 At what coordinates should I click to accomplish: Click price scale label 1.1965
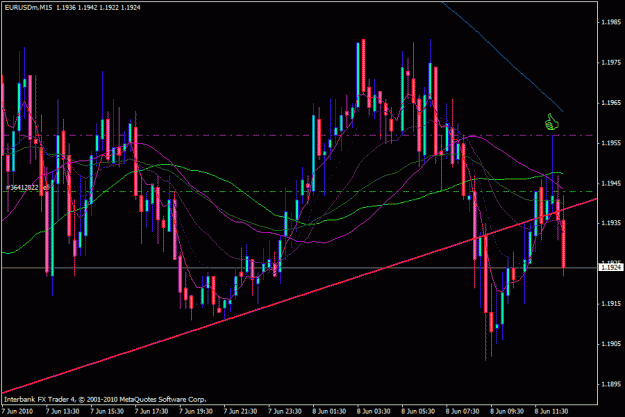click(611, 103)
